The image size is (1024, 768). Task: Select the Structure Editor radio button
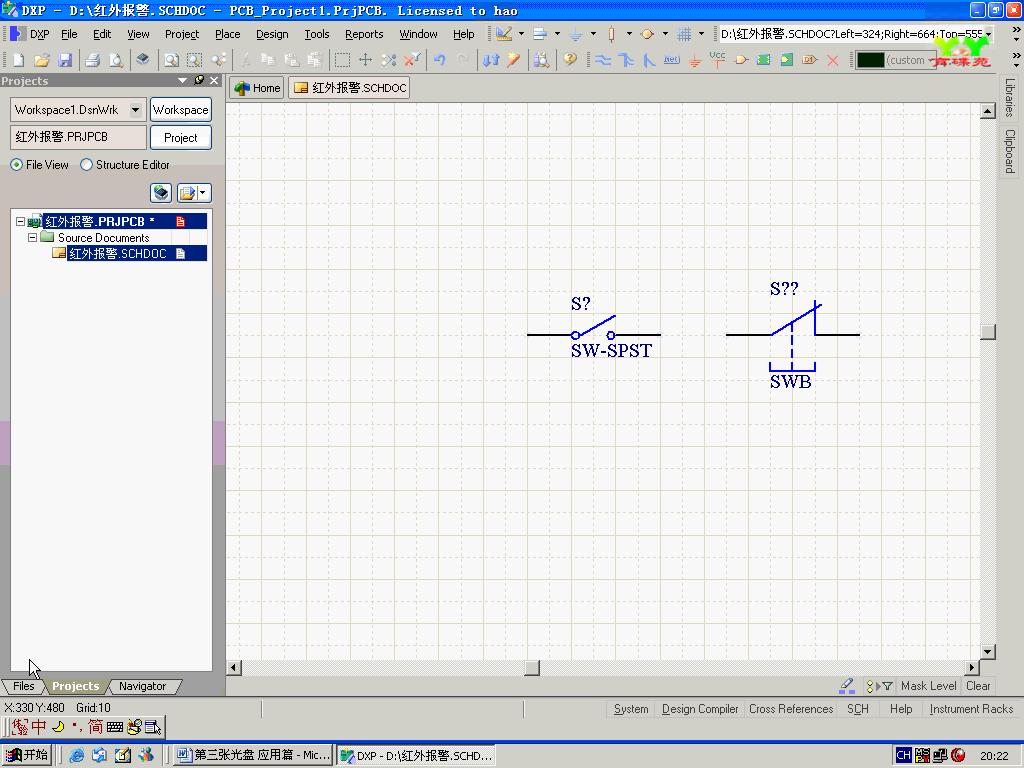coord(86,165)
